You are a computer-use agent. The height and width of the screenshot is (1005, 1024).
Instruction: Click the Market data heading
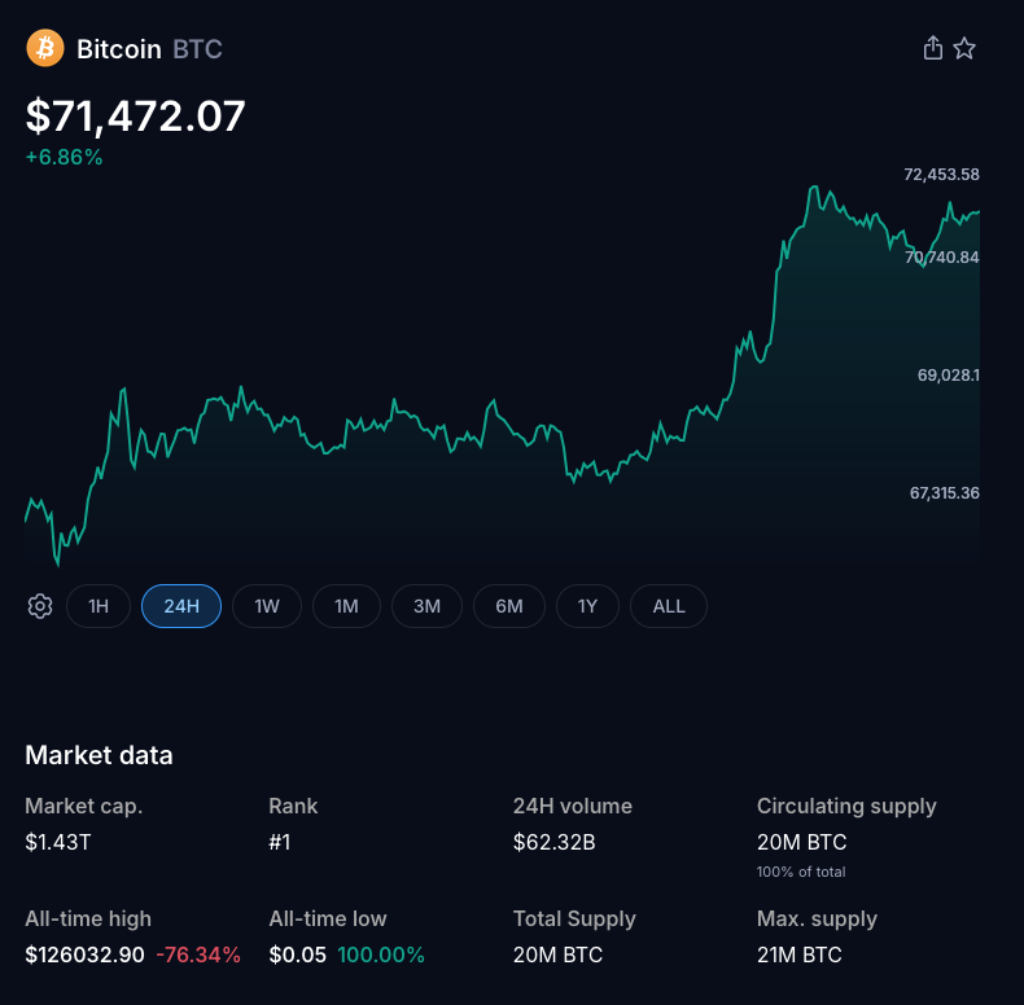click(x=98, y=756)
